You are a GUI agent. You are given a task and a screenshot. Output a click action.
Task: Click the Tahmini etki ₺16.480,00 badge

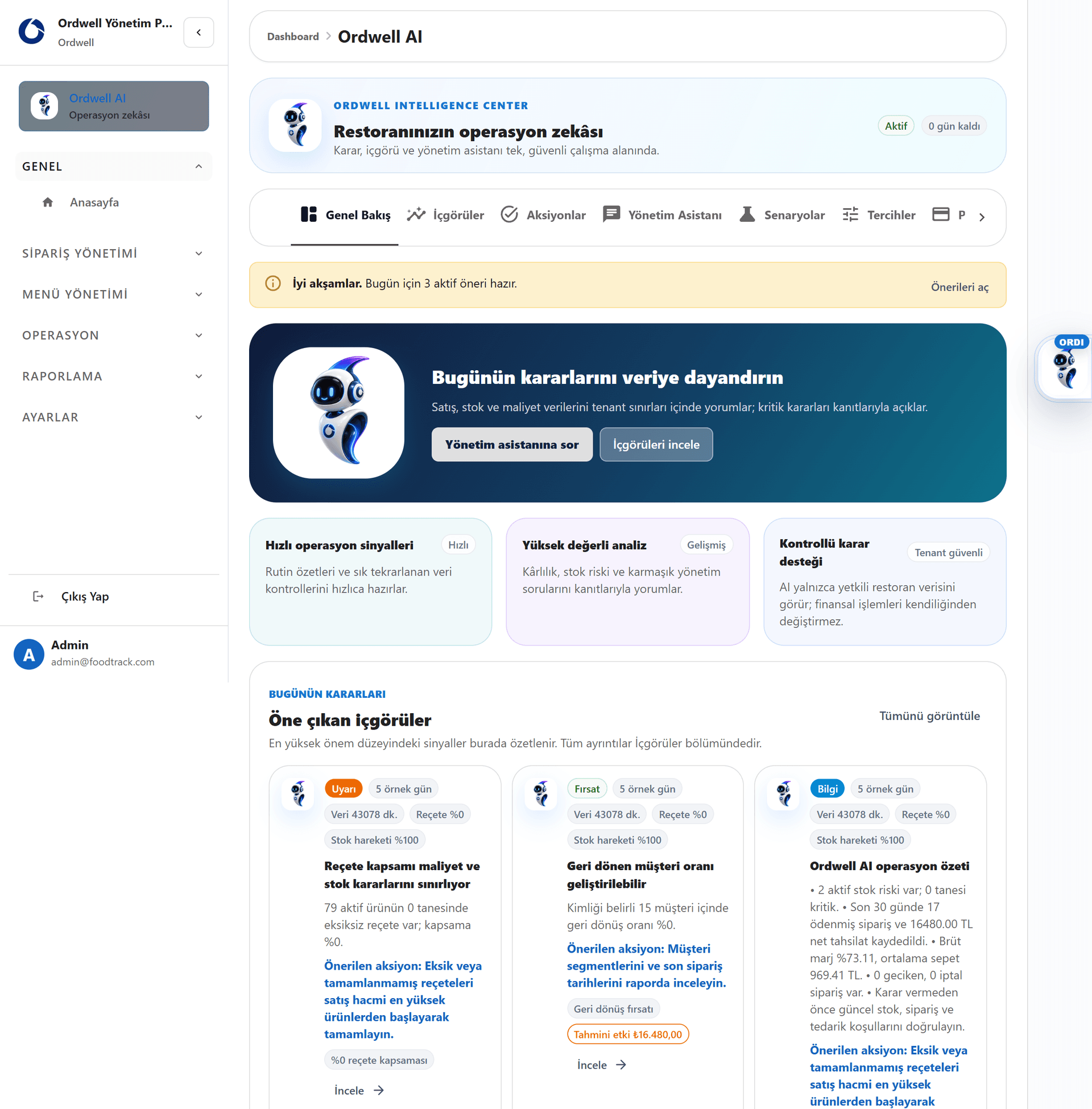(x=628, y=1034)
